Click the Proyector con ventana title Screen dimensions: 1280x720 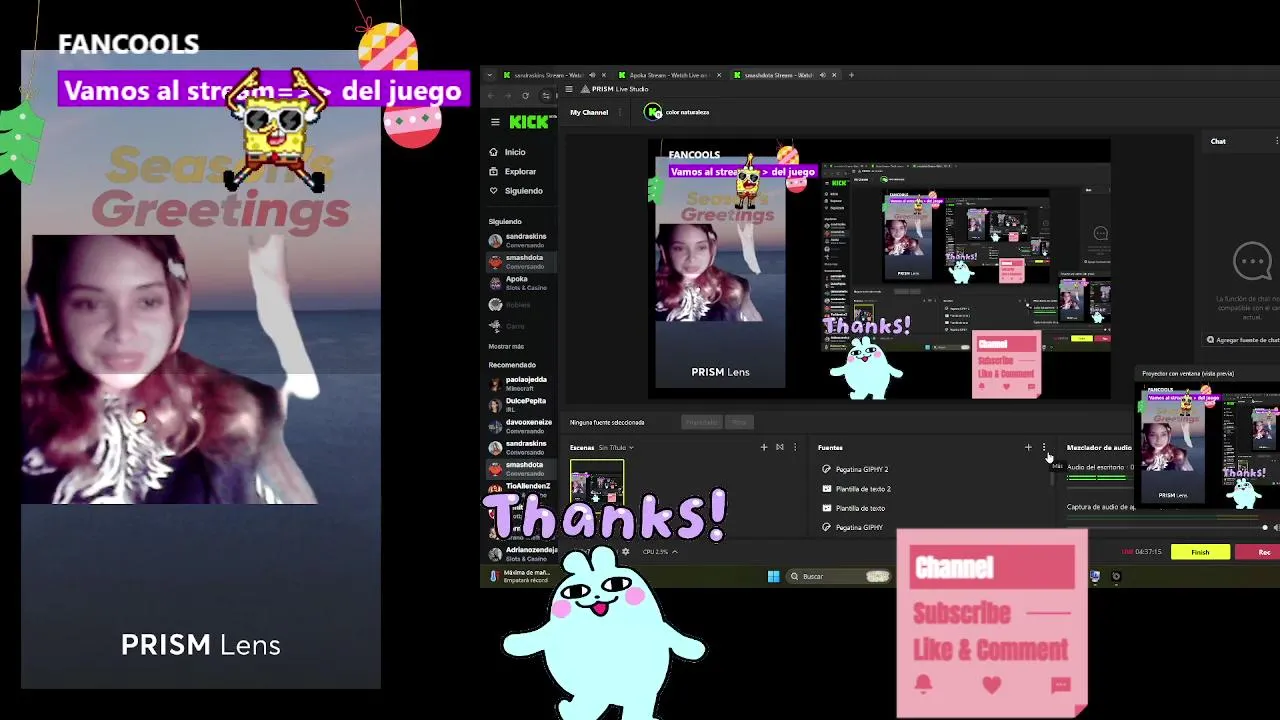coord(1188,373)
